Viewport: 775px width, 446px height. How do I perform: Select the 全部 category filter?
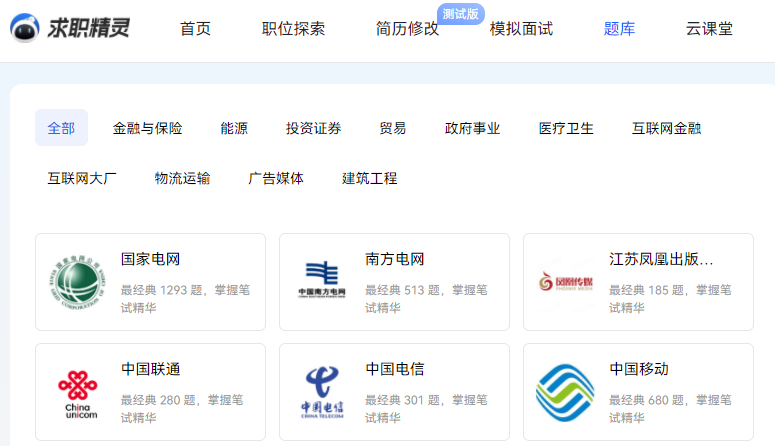pyautogui.click(x=61, y=128)
